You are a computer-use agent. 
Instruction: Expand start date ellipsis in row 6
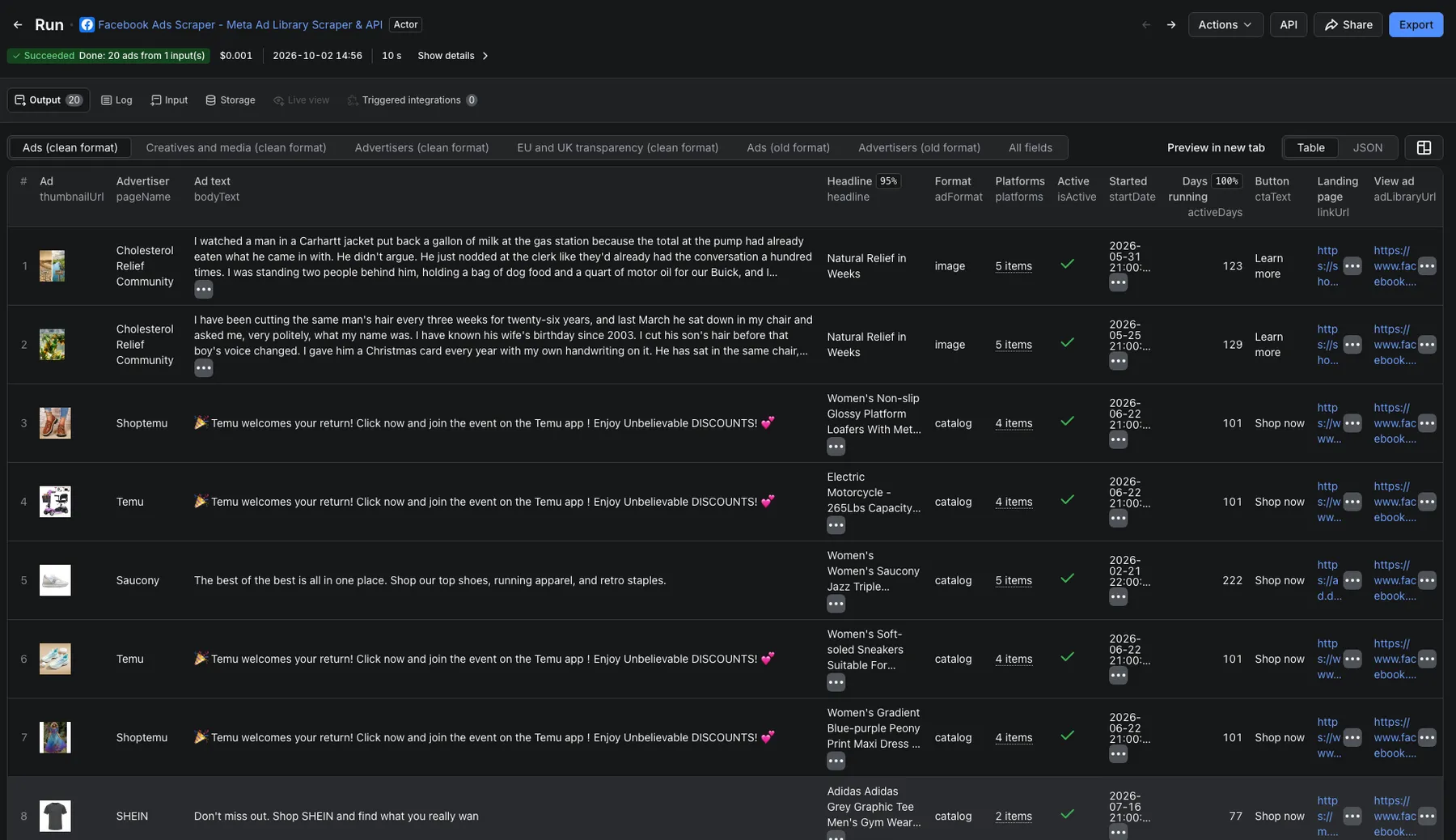1118,675
